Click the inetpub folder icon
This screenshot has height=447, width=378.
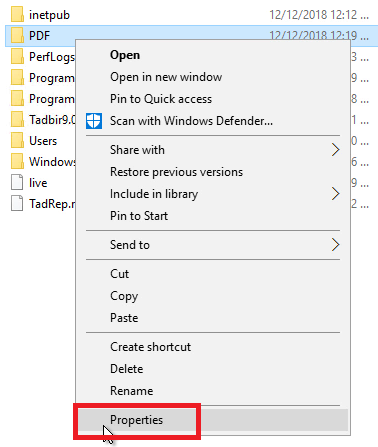[17, 14]
